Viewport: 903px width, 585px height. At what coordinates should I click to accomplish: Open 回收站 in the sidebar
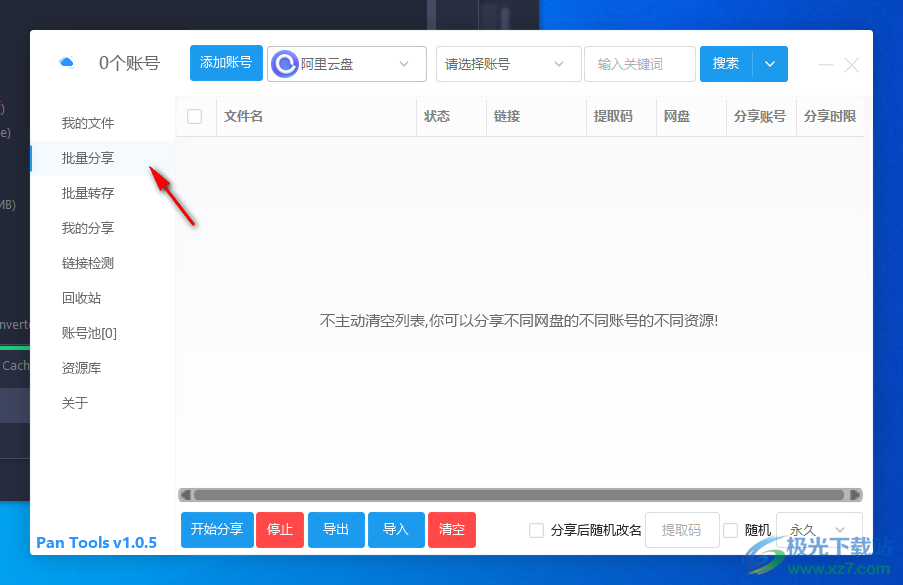[81, 298]
